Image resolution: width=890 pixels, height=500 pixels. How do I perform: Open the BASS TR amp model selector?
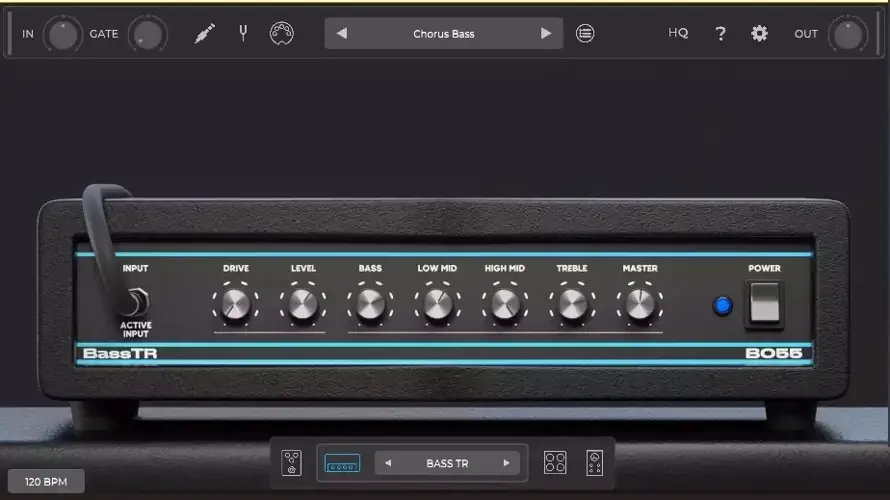pyautogui.click(x=447, y=463)
